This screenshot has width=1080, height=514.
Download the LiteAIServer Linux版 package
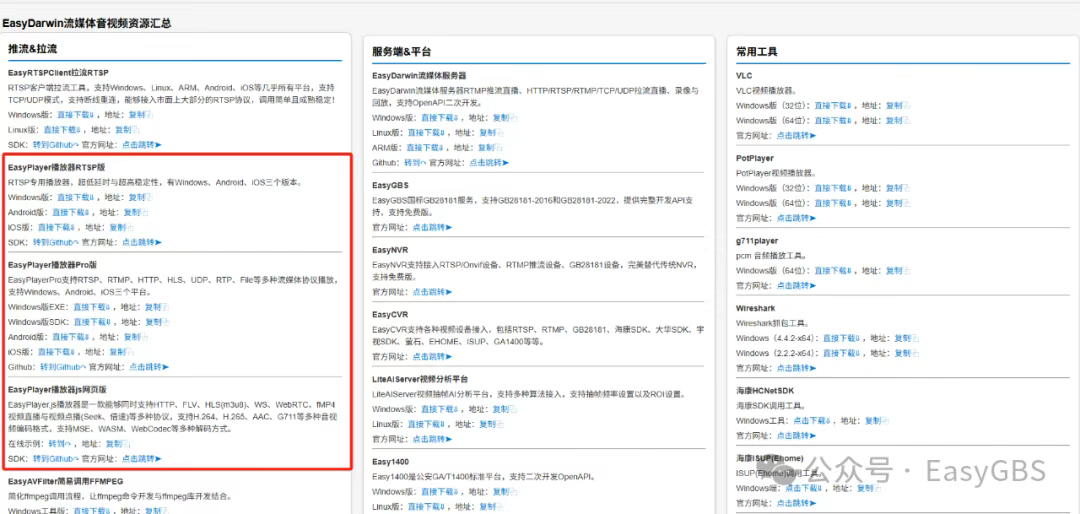(x=428, y=424)
